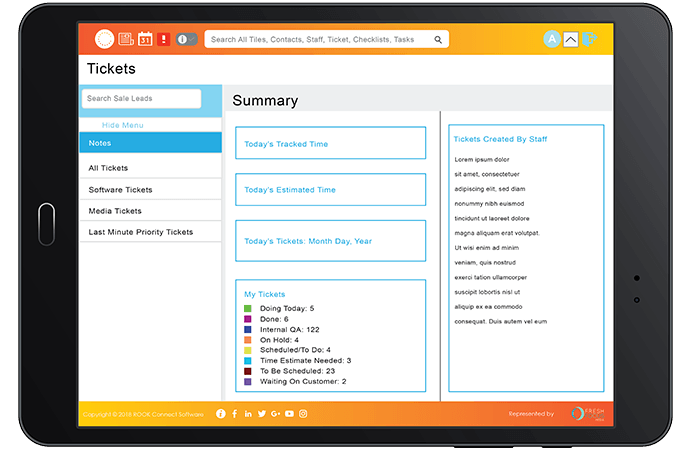Click Tickets Created By Staff heading
Viewport: 690px width, 450px height.
[x=500, y=139]
